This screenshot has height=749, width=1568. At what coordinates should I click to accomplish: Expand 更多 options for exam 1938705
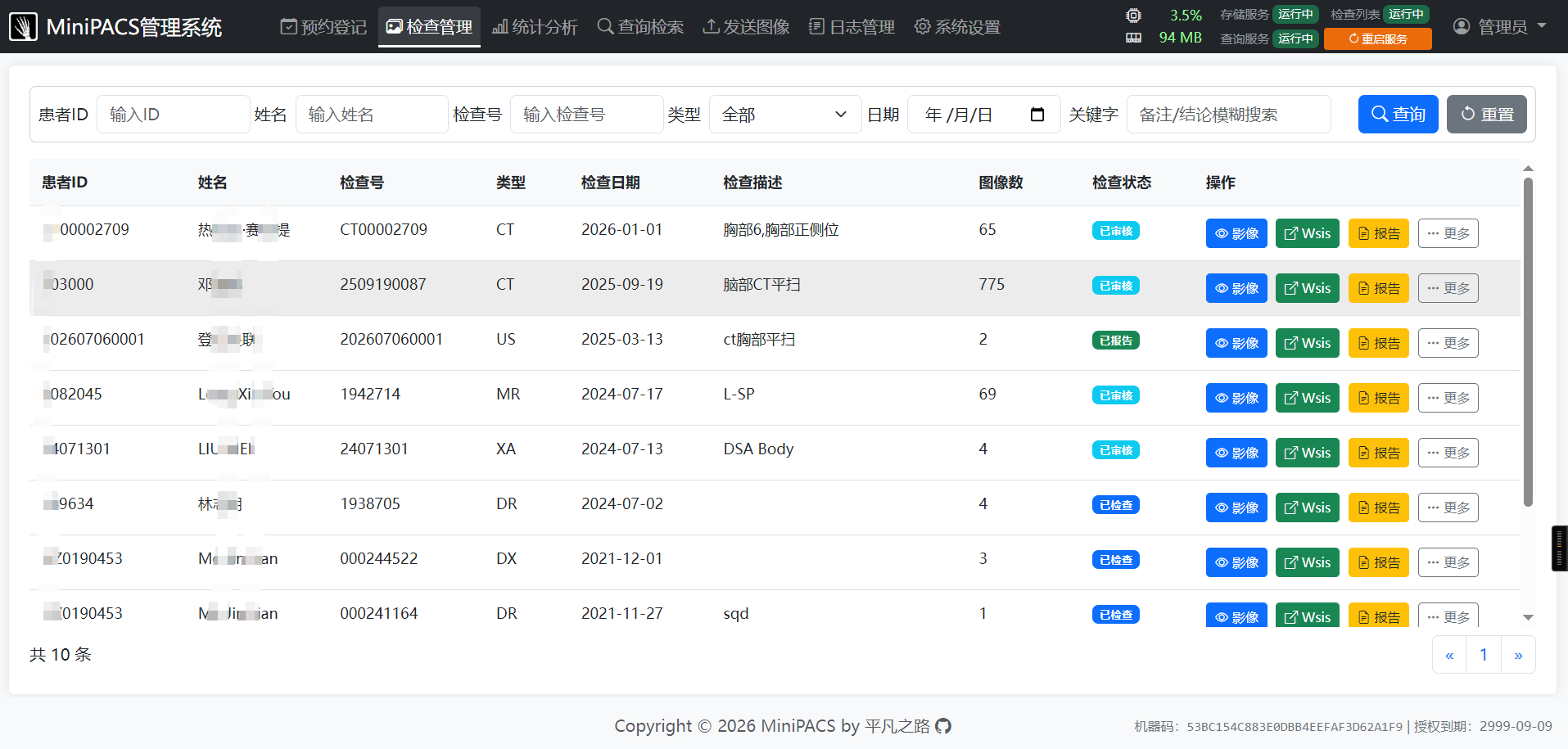click(x=1448, y=508)
